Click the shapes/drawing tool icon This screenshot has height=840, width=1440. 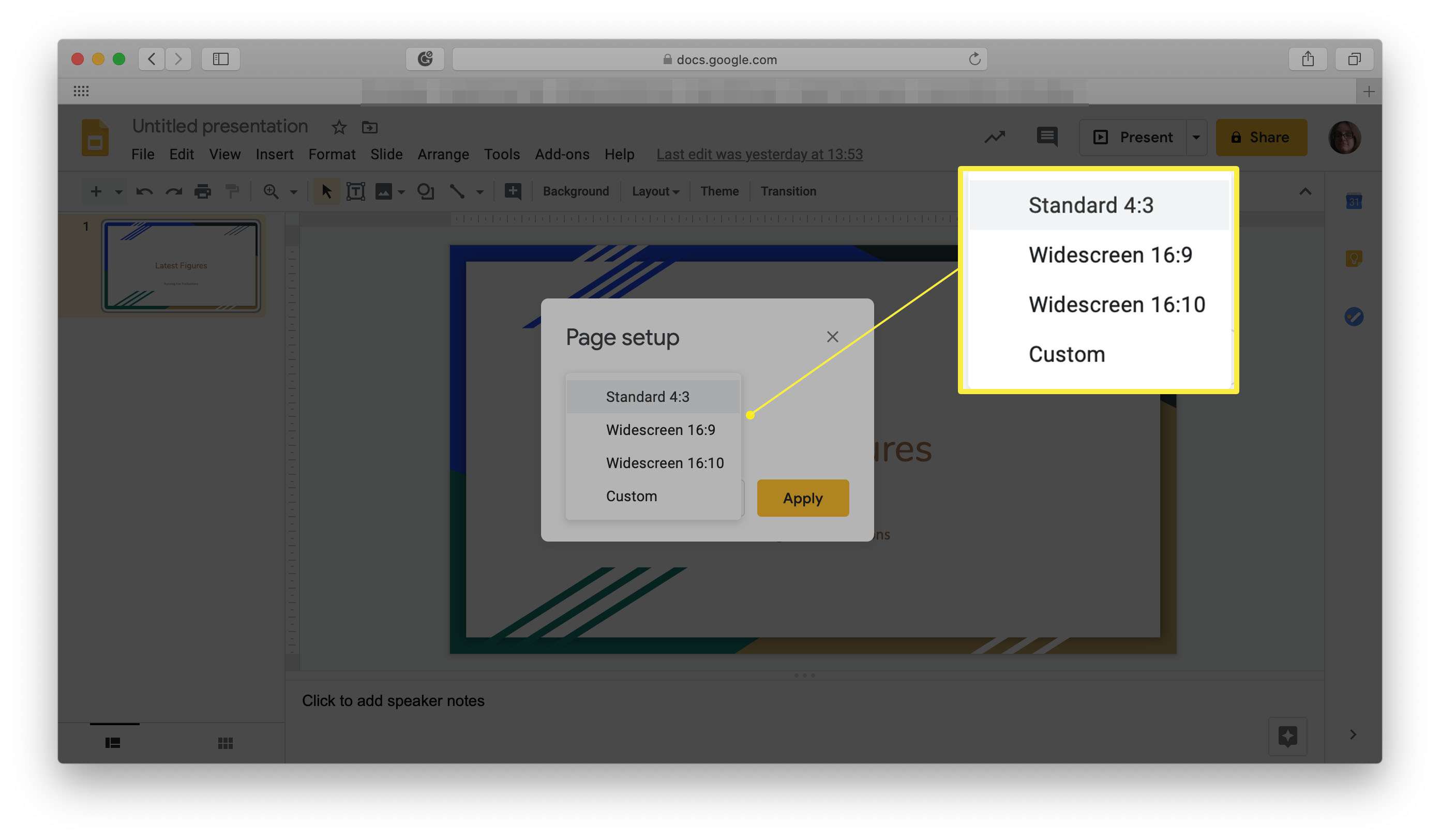coord(424,190)
